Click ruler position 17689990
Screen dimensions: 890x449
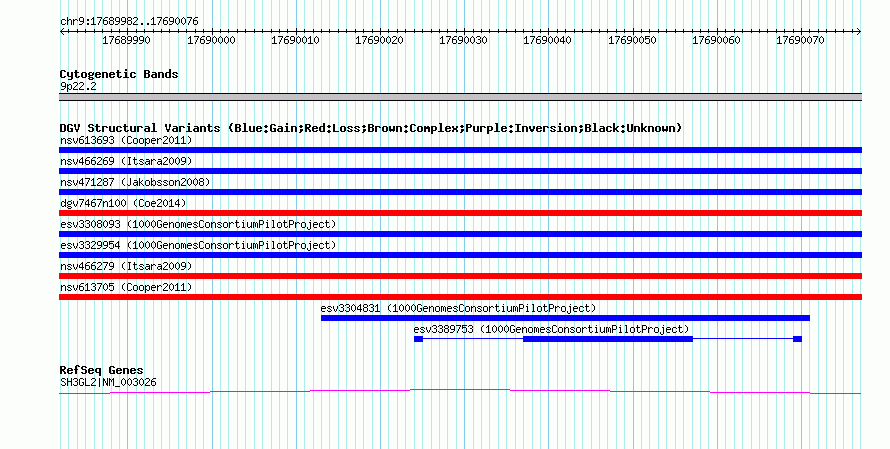point(126,40)
